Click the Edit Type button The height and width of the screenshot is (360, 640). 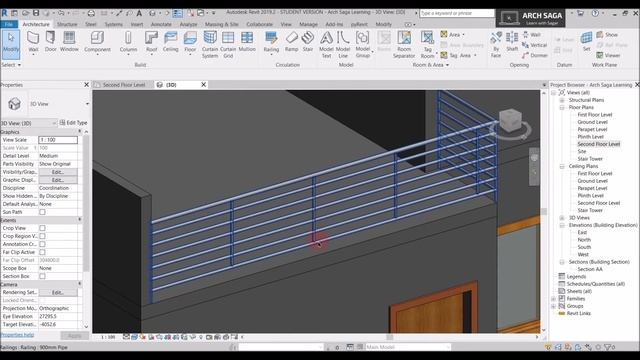tap(73, 122)
